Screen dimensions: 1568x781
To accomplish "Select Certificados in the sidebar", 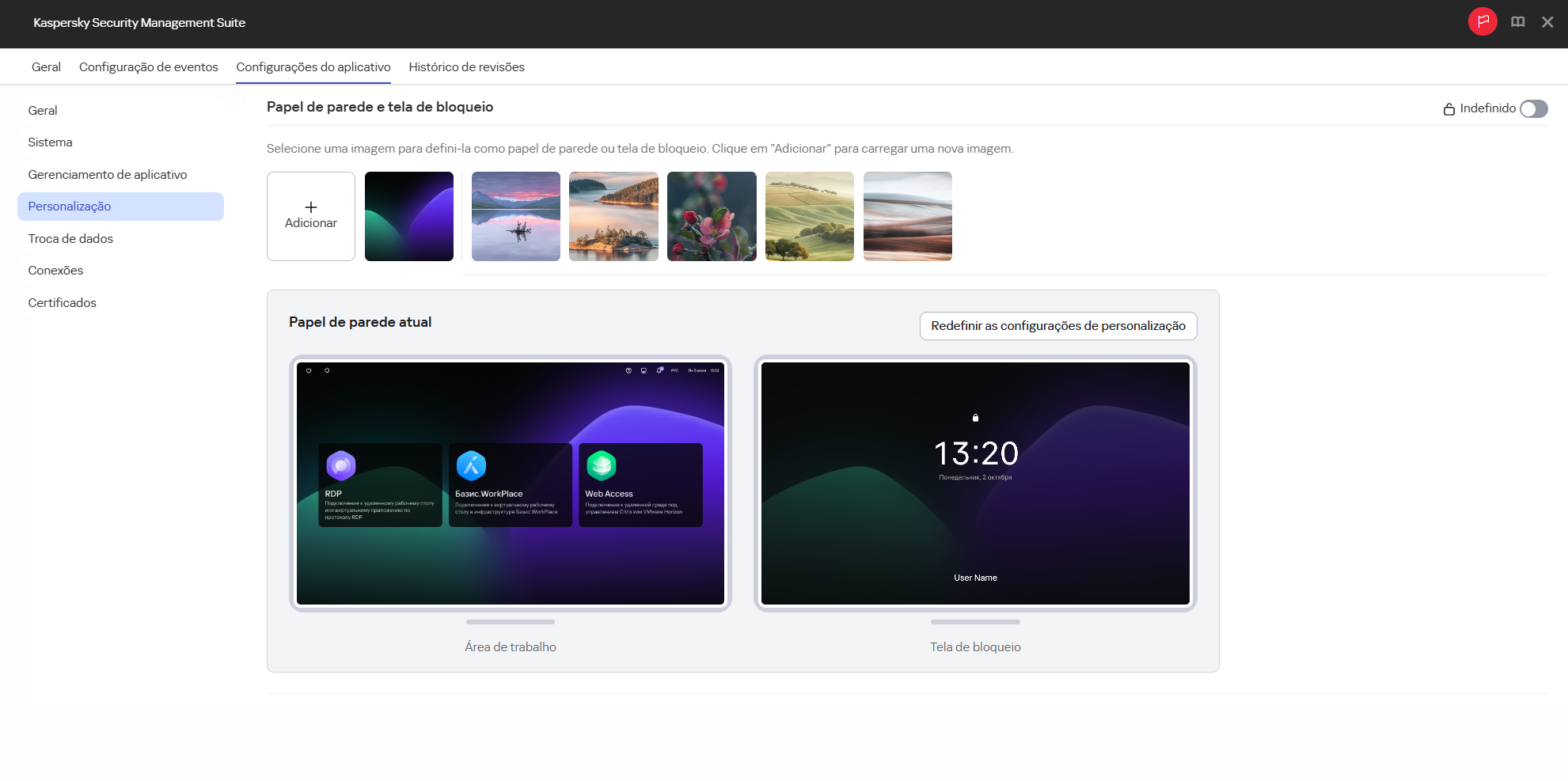I will coord(62,302).
